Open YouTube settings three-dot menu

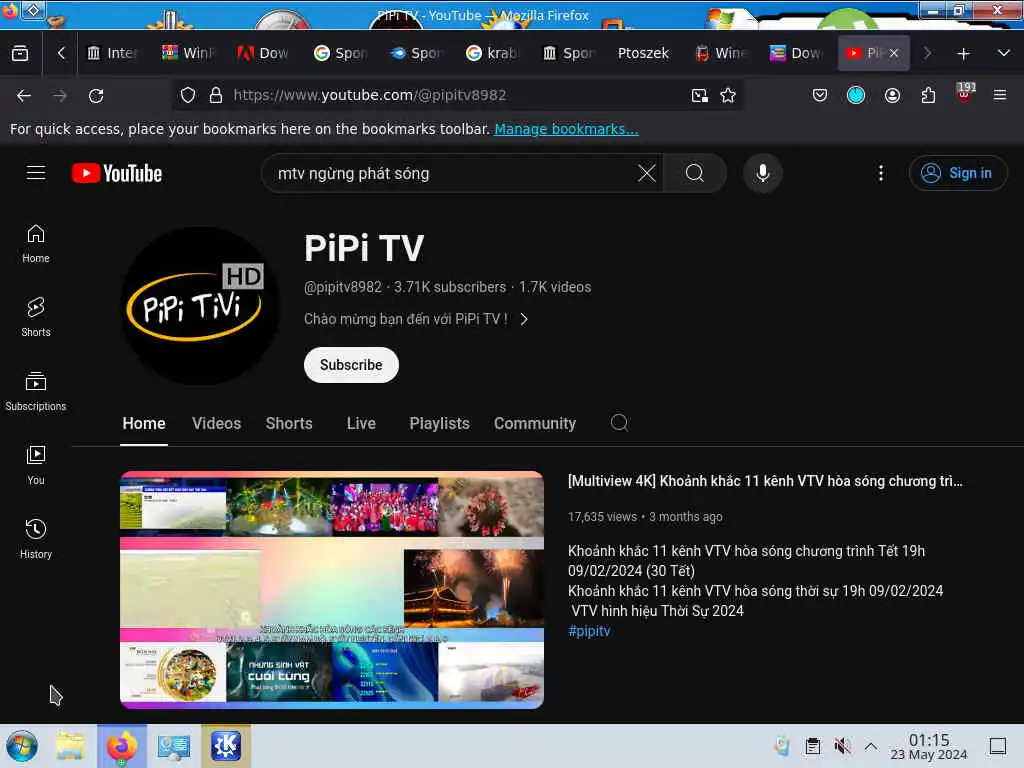click(x=881, y=173)
